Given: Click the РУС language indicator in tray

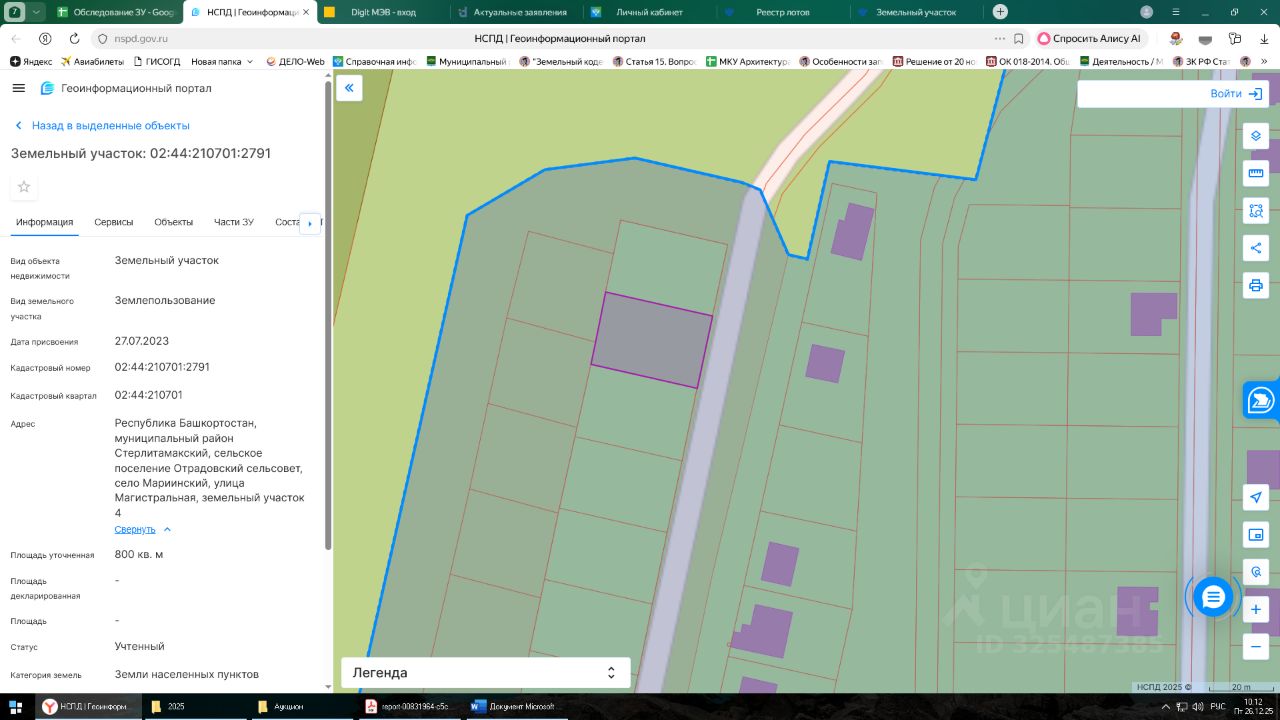Looking at the screenshot, I should click(x=1217, y=706).
